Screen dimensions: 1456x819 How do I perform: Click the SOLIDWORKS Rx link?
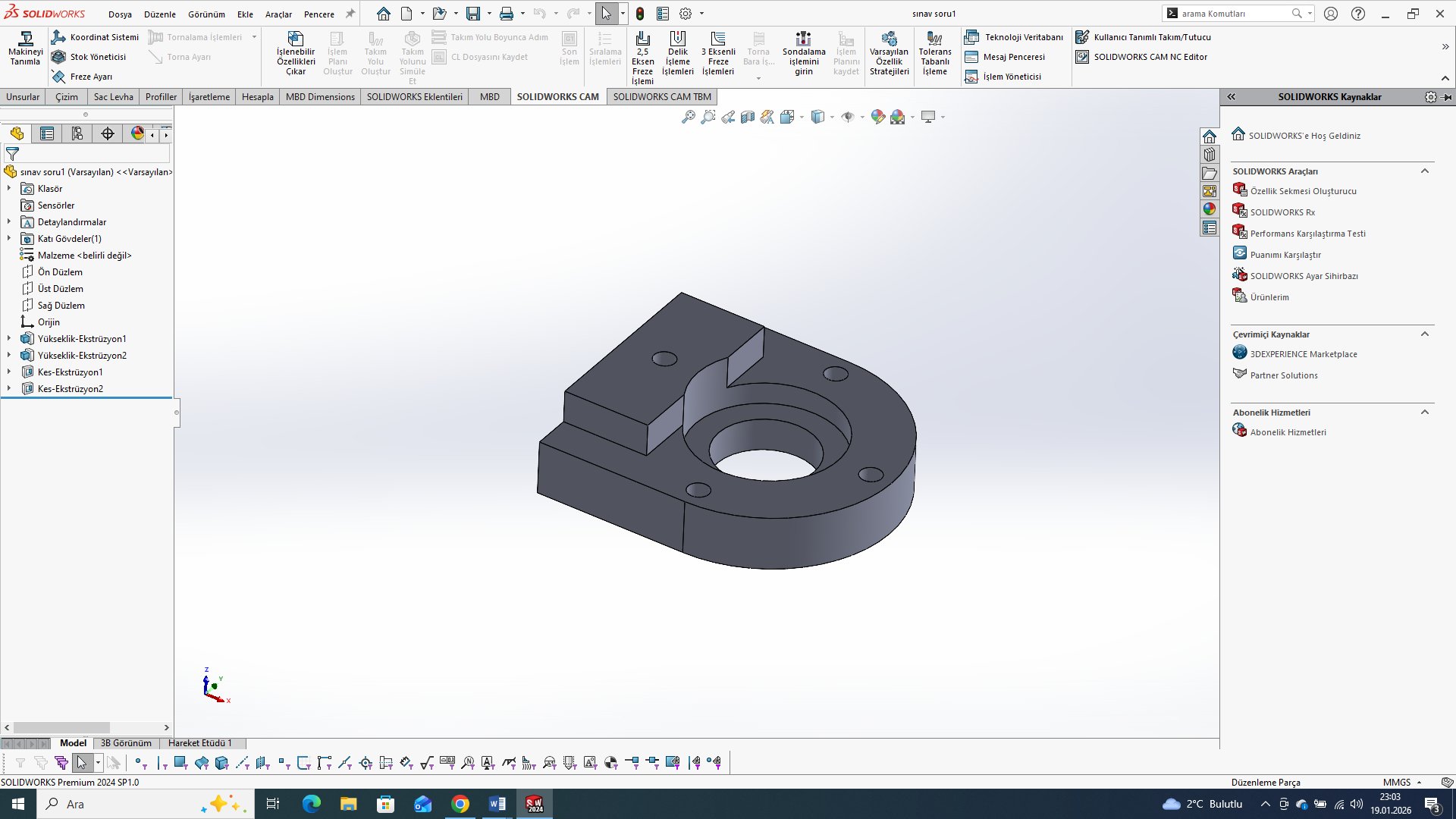(1282, 212)
